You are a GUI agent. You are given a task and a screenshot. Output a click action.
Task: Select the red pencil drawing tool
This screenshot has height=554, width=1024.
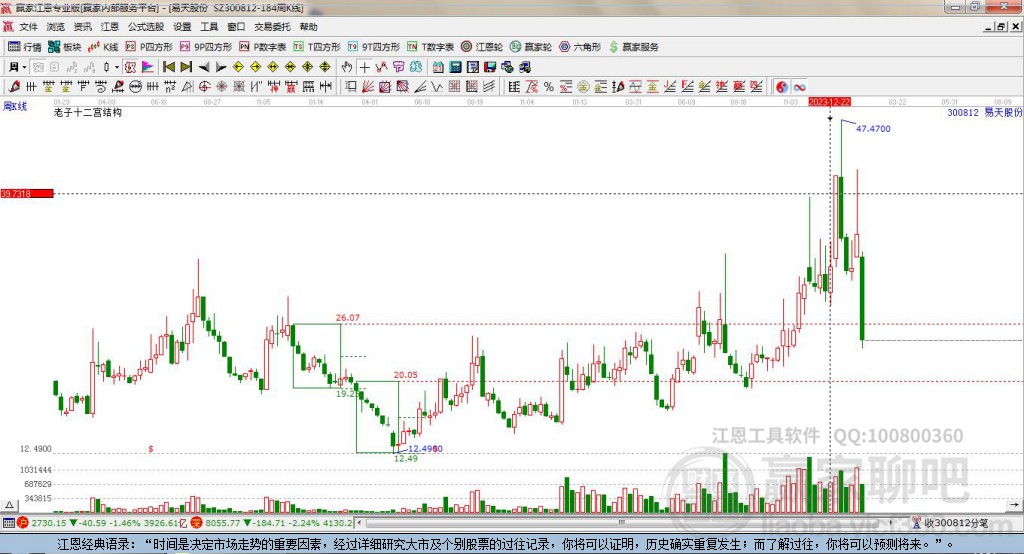14,86
